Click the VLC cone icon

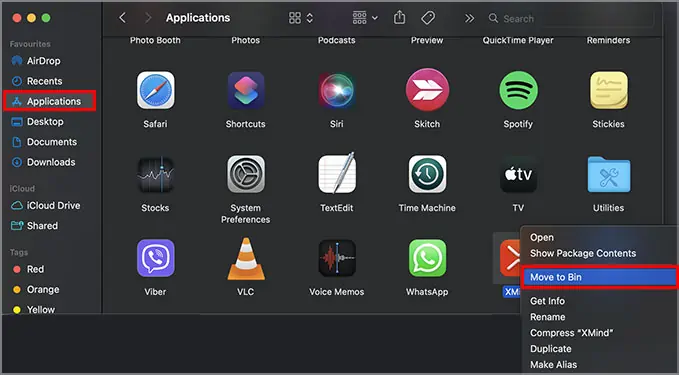246,259
